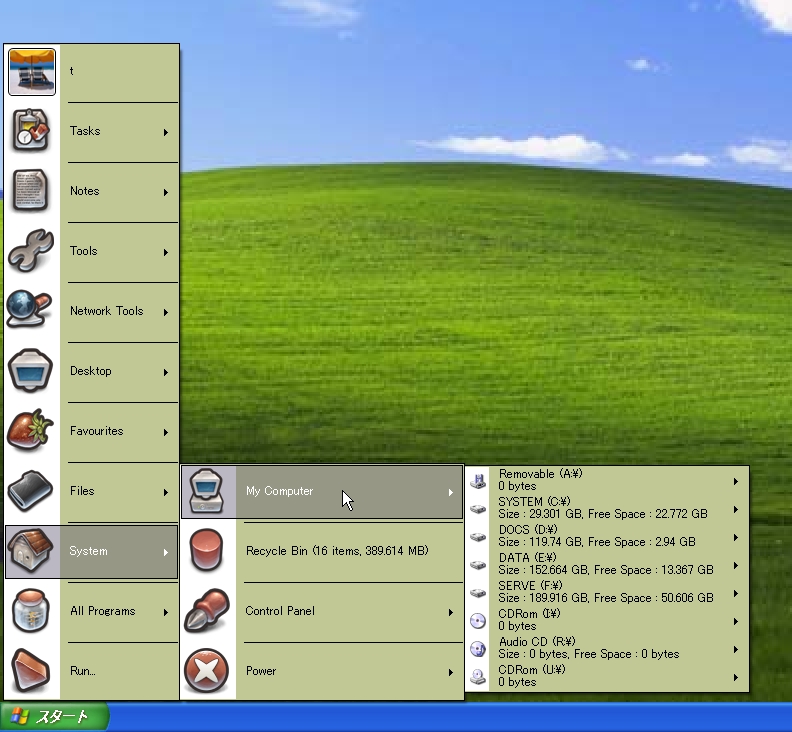Click the Control Panel stamp icon
Screen dimensions: 792x732
207,610
